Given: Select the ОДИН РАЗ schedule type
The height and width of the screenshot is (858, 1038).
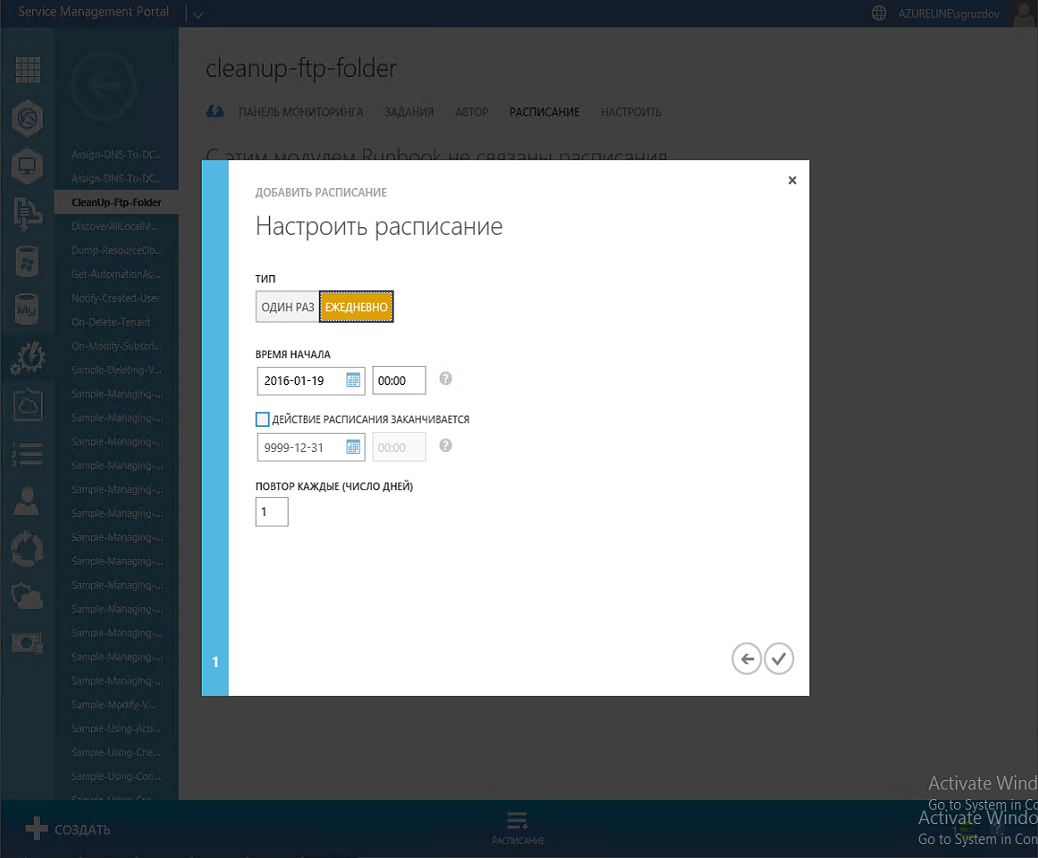Looking at the screenshot, I should [x=286, y=306].
